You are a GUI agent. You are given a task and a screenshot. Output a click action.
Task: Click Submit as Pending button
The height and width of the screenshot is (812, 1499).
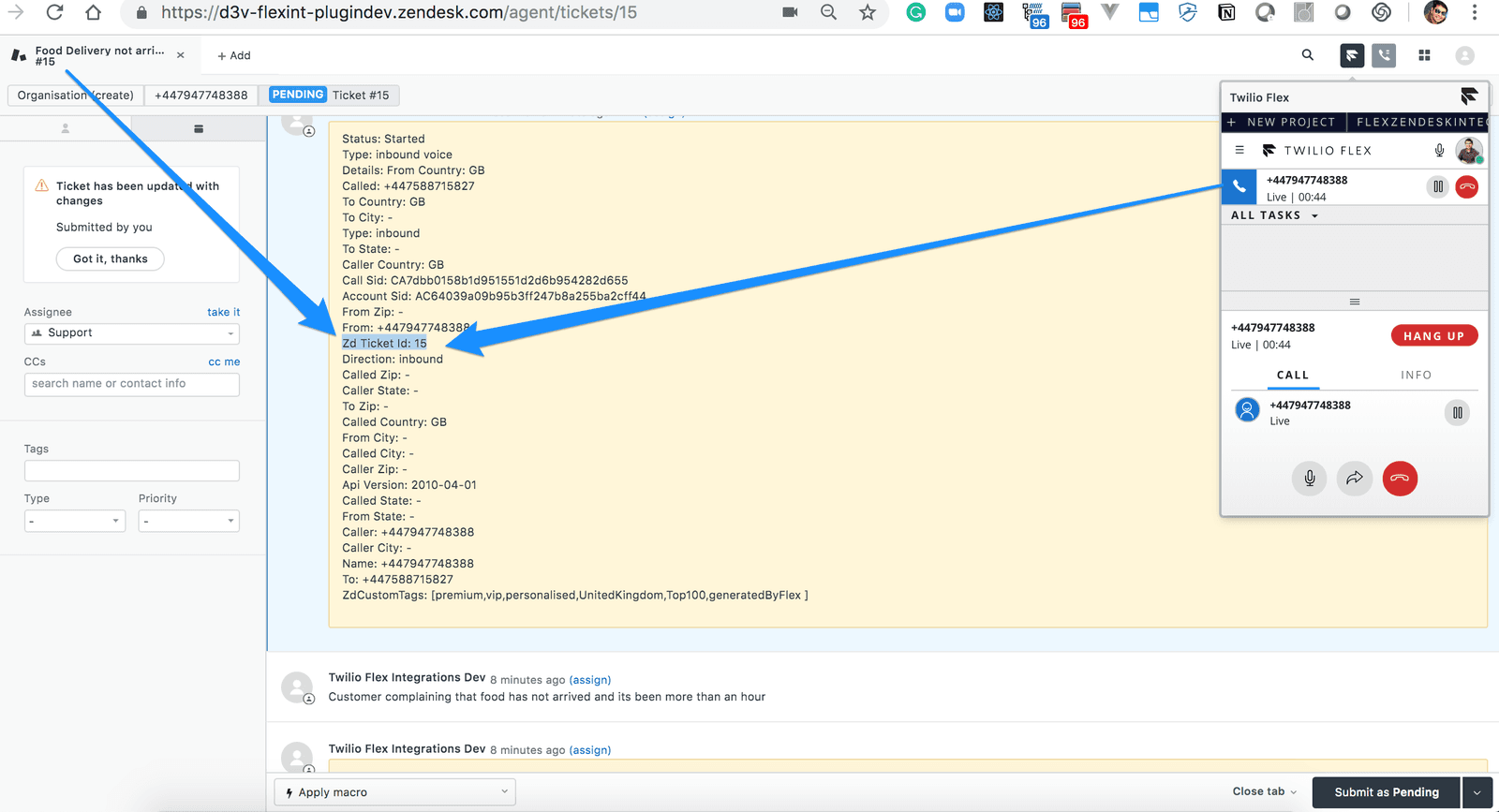tap(1387, 792)
